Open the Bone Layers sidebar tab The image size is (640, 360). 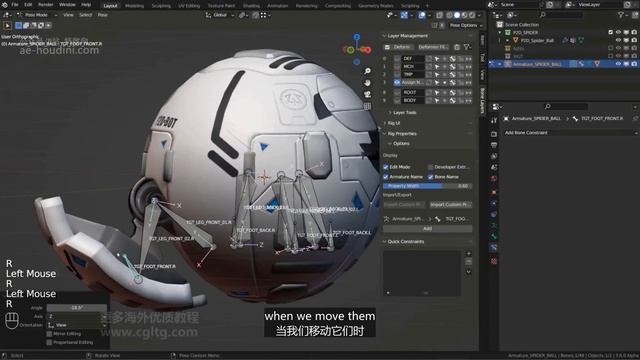click(482, 101)
